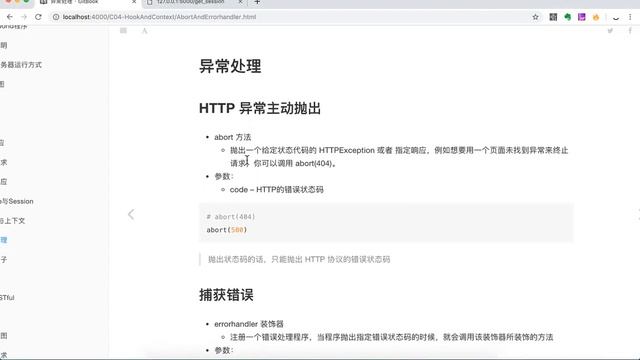Screen dimensions: 640x360
Task: Click the 参数 bullet under abort 方法
Action: (224, 176)
